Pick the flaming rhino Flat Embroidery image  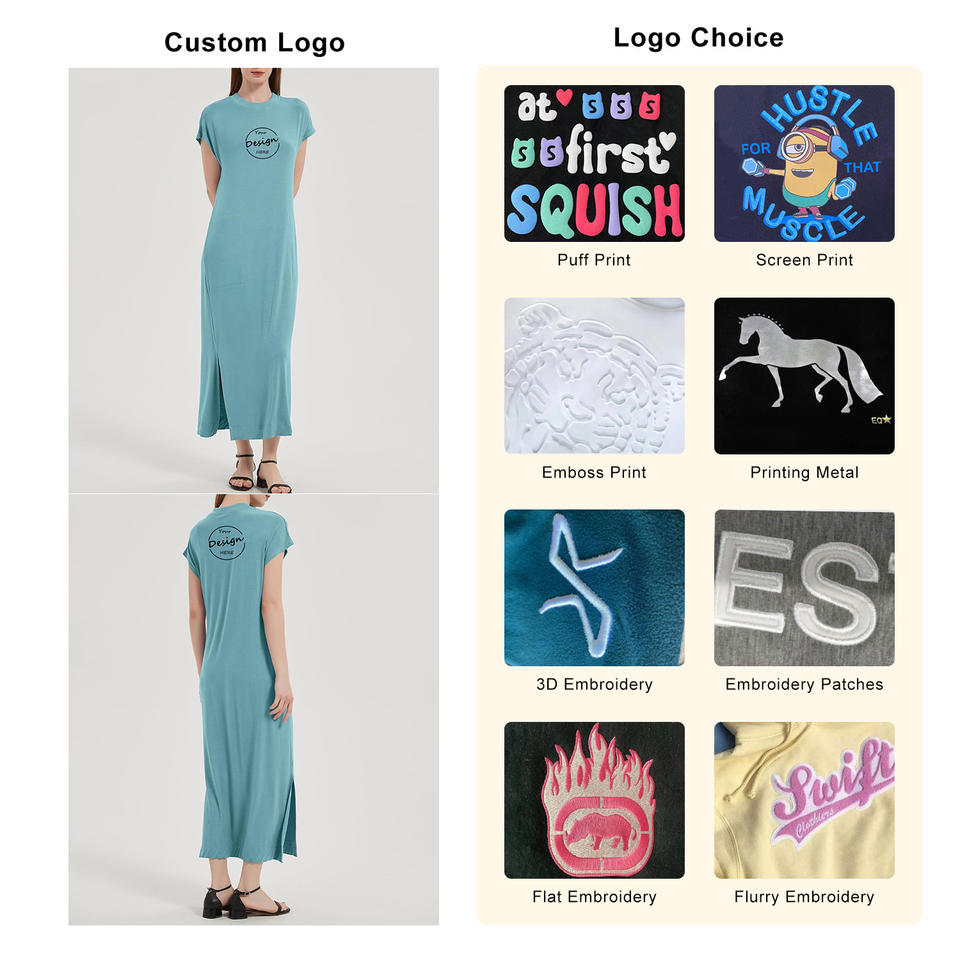tap(594, 800)
